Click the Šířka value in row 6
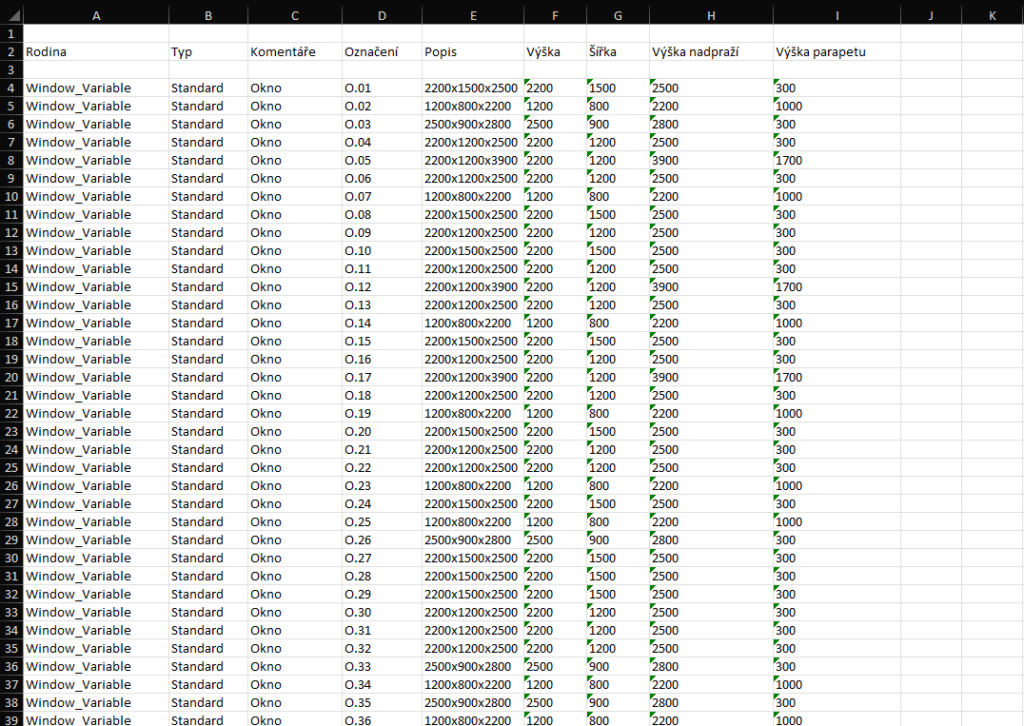1024x726 pixels. [617, 124]
